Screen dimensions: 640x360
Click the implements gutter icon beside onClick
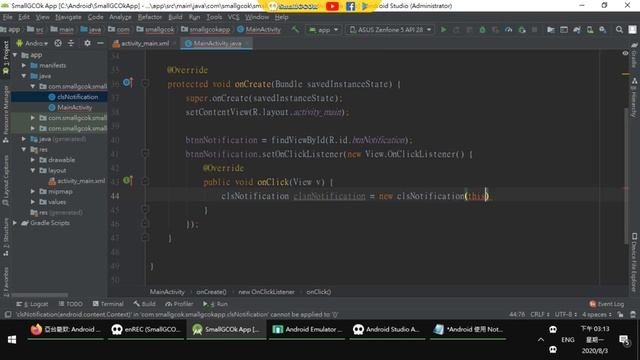pyautogui.click(x=128, y=180)
